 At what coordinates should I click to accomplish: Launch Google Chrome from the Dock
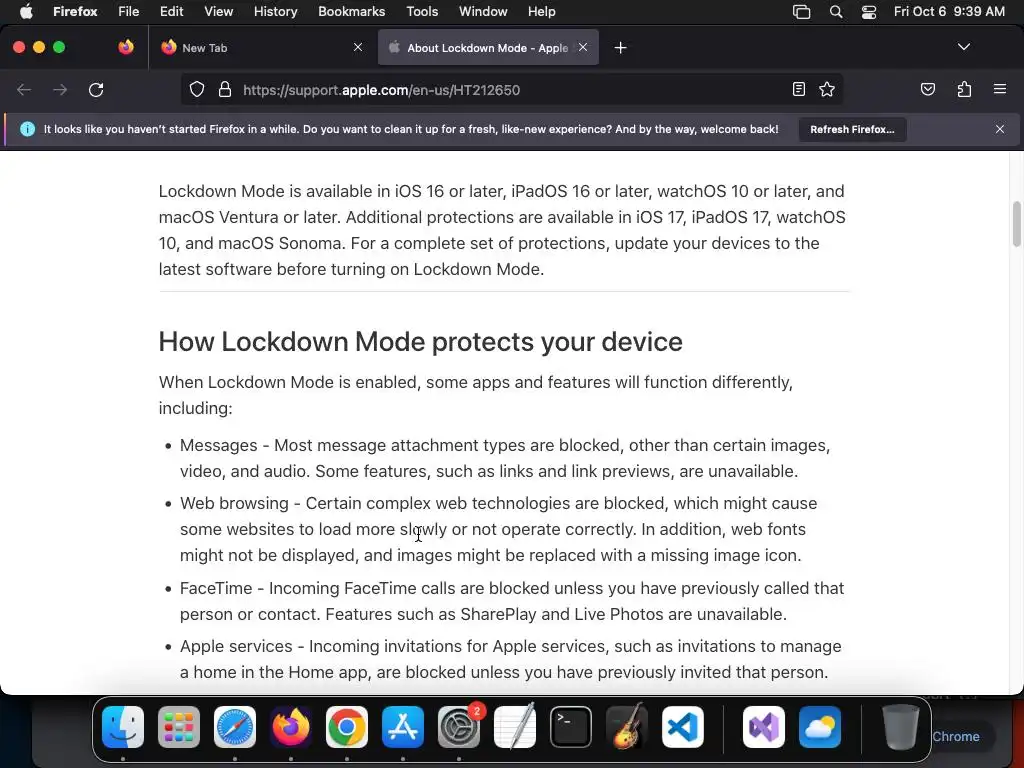pos(347,727)
